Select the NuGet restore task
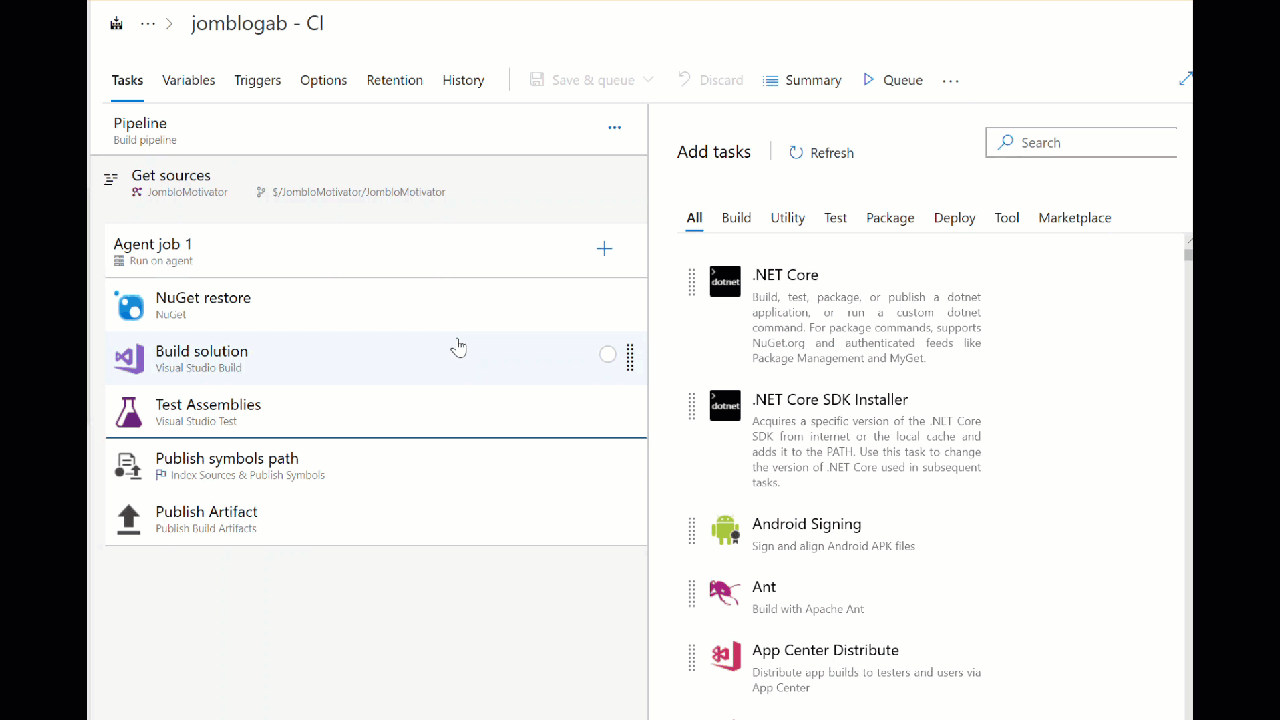Viewport: 1280px width, 720px height. 376,305
